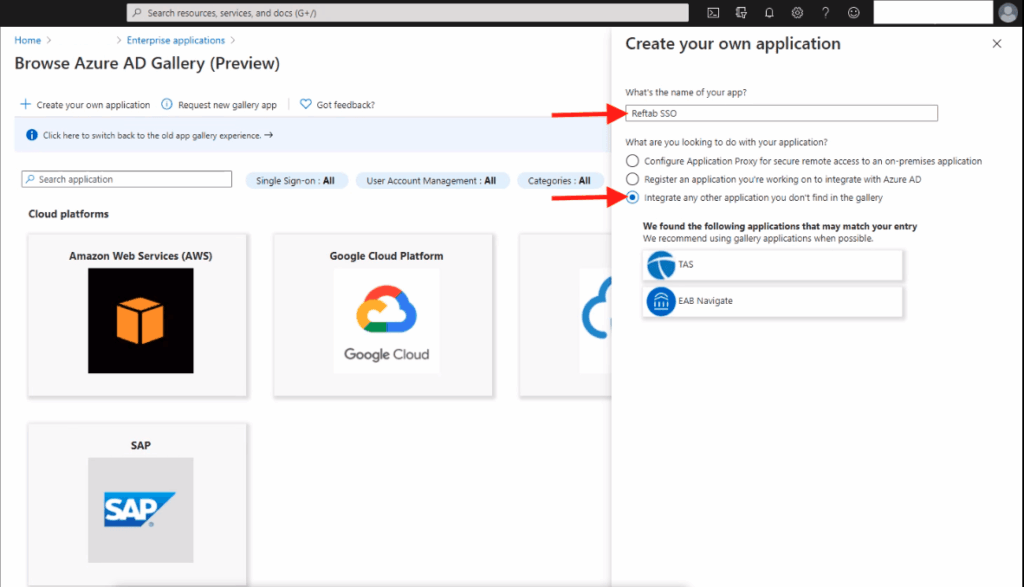Image resolution: width=1024 pixels, height=587 pixels.
Task: Open the User Account Management filter
Action: click(x=432, y=180)
